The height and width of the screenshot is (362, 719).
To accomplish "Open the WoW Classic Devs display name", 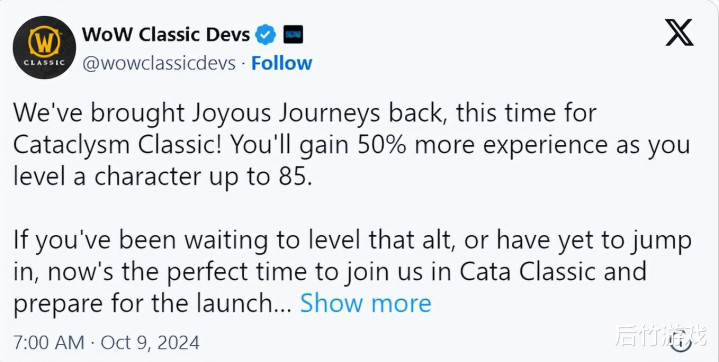I will [166, 35].
